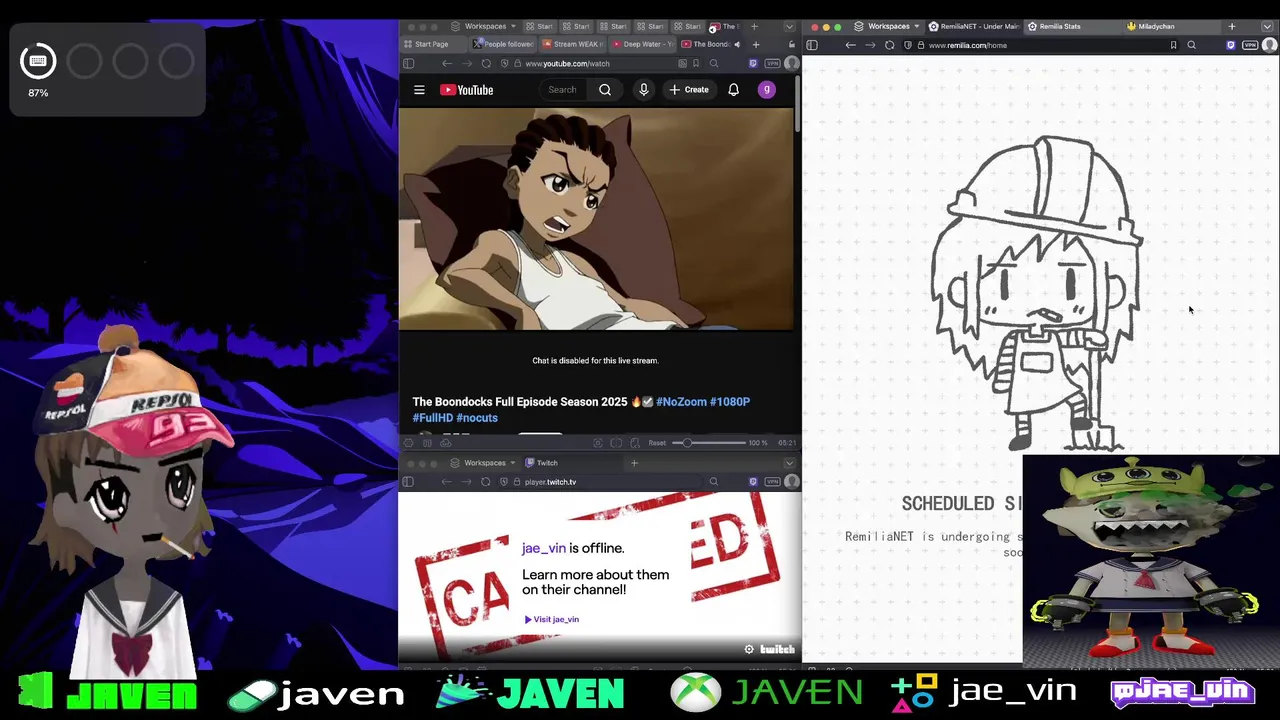Open Workspaces dropdown in YouTube window

pyautogui.click(x=484, y=27)
